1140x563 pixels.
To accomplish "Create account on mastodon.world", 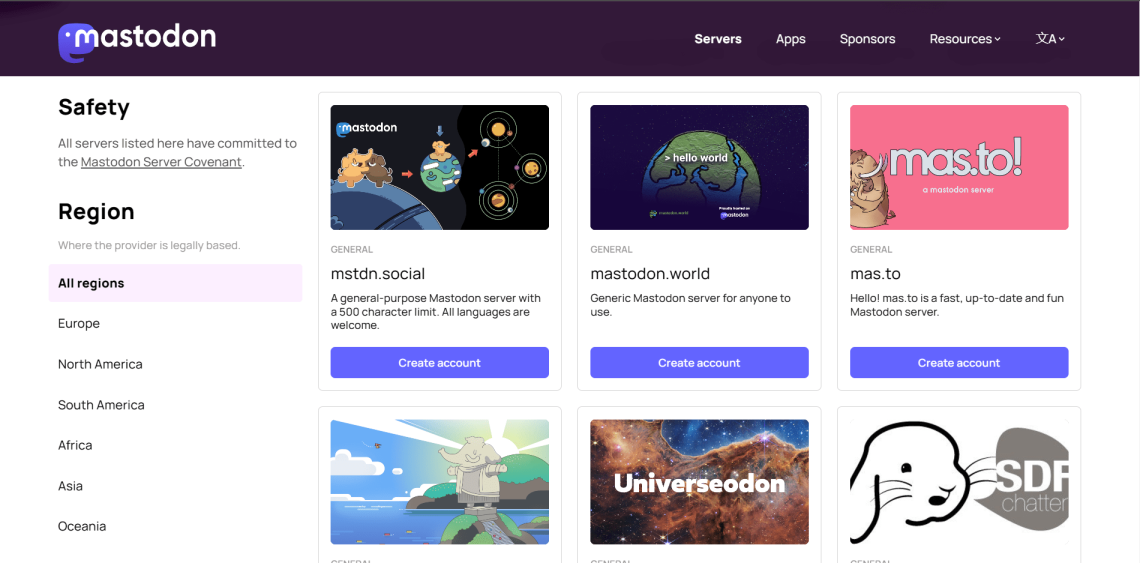I will [x=699, y=362].
